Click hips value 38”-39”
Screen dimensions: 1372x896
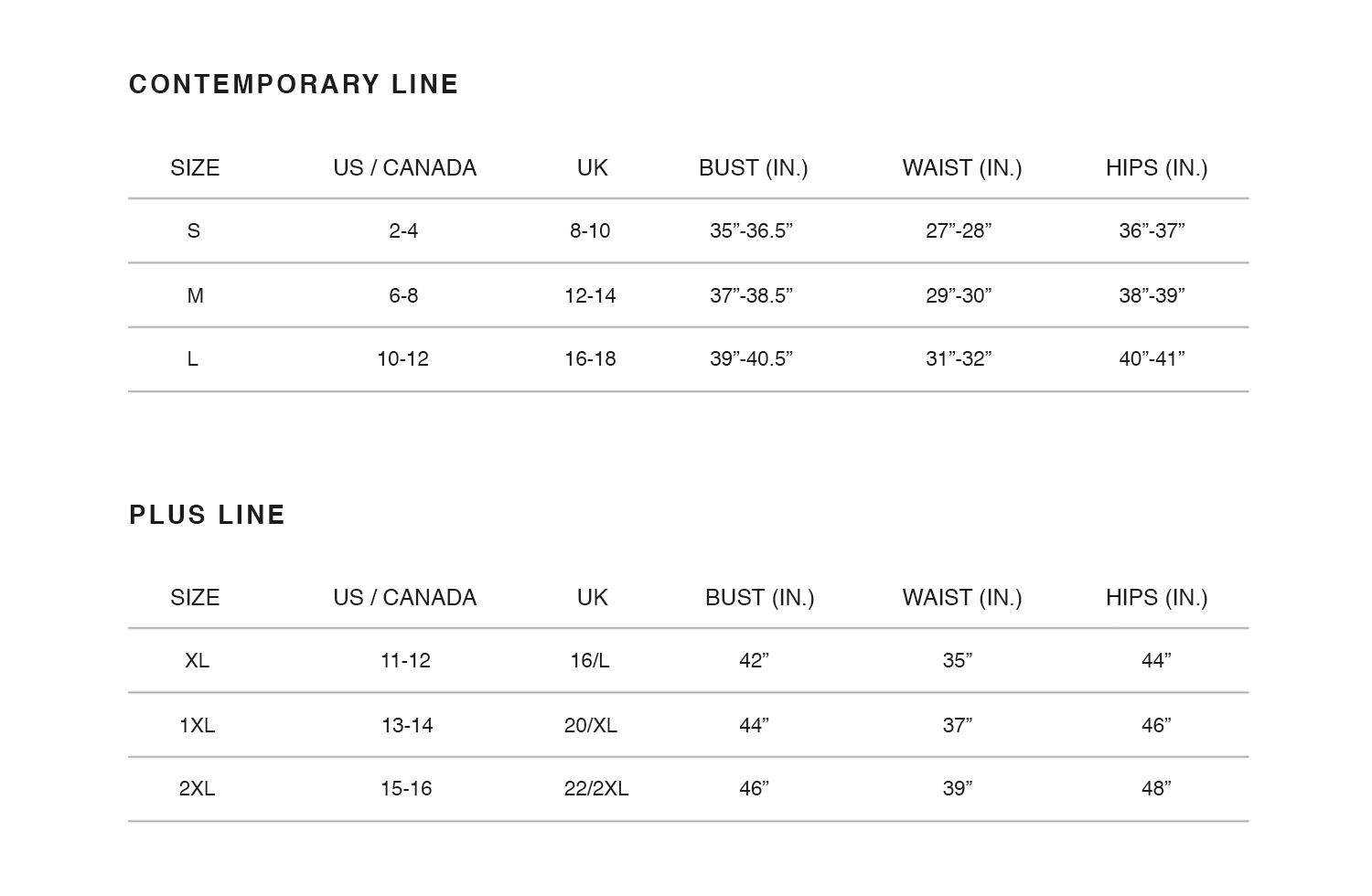[1152, 295]
